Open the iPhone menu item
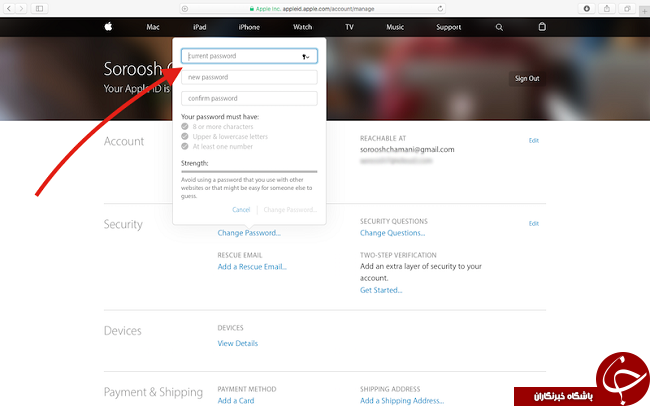The width and height of the screenshot is (650, 406). pyautogui.click(x=249, y=27)
